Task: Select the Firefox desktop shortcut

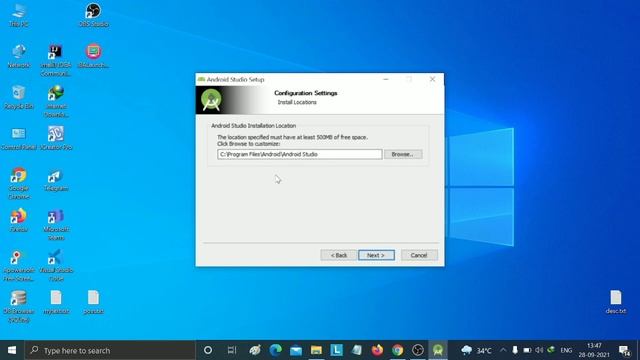Action: point(19,221)
